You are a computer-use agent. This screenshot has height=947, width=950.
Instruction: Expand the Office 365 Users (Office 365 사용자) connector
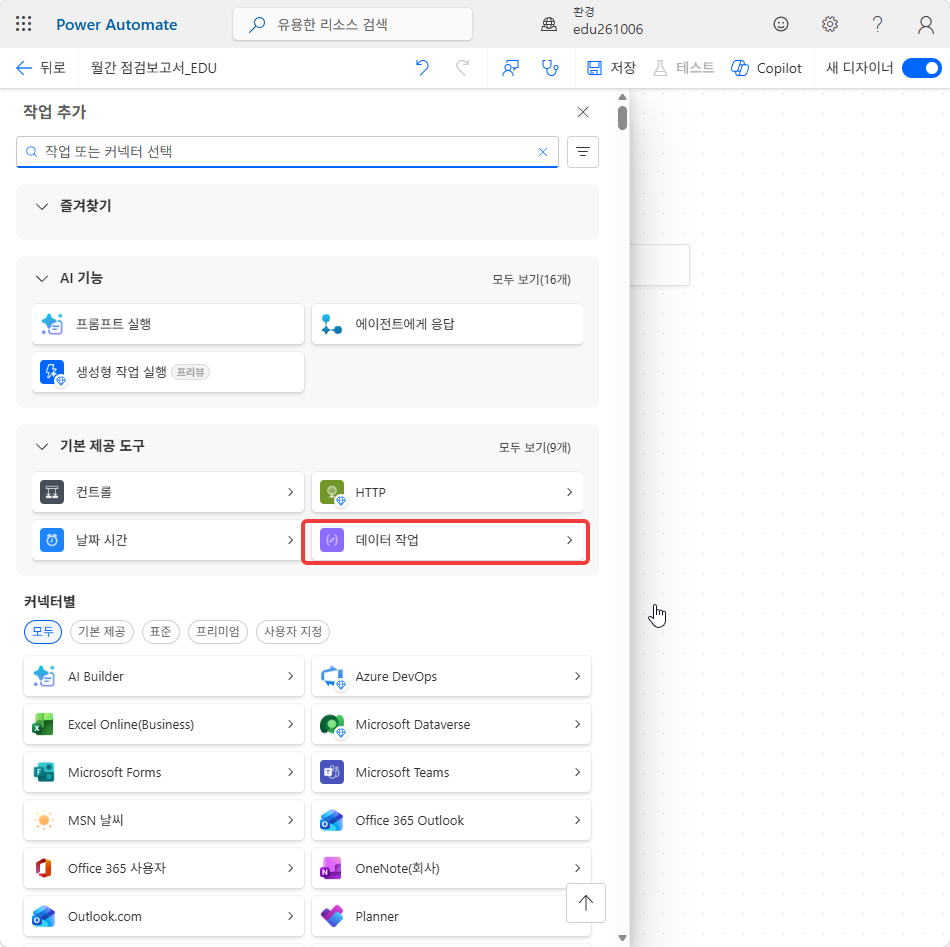click(164, 868)
